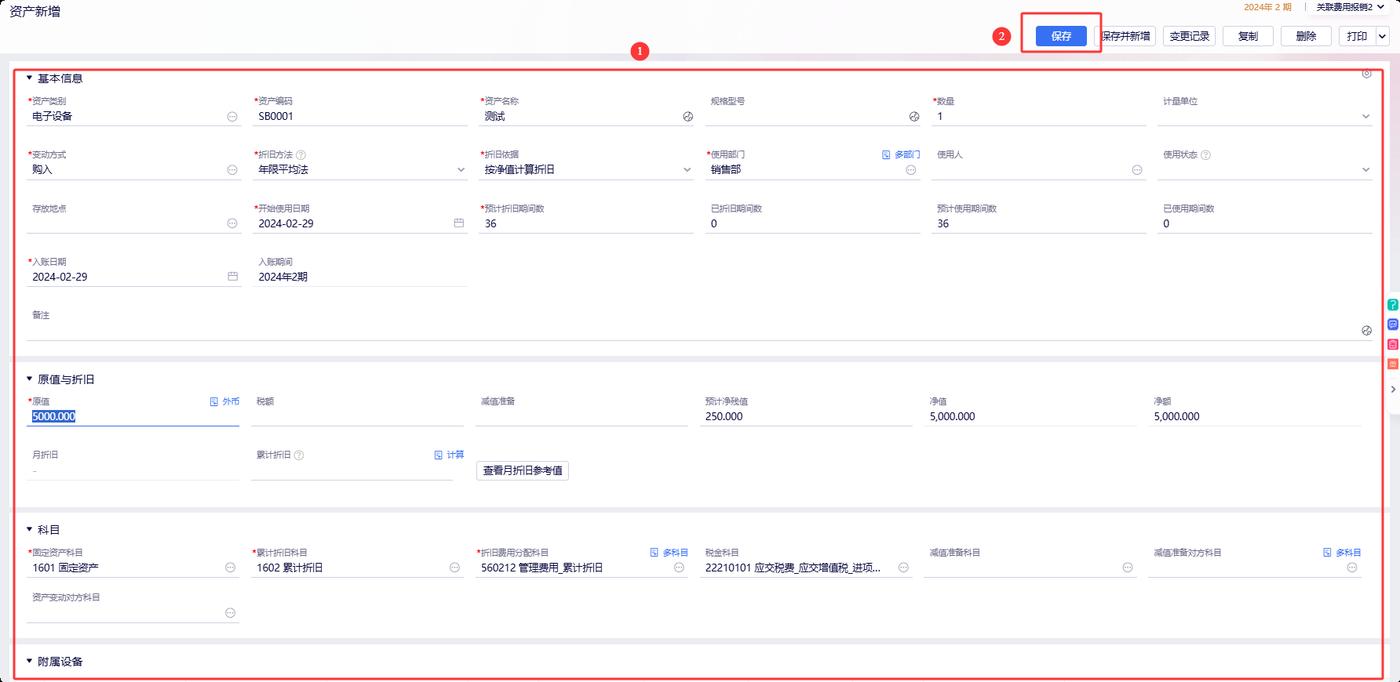Click help icon beside 折旧方法
Image resolution: width=1400 pixels, height=682 pixels.
coord(301,155)
